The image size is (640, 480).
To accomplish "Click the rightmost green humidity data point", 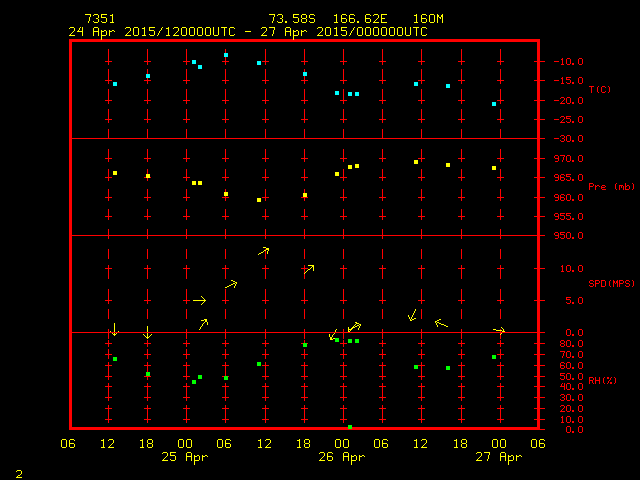I will [494, 357].
